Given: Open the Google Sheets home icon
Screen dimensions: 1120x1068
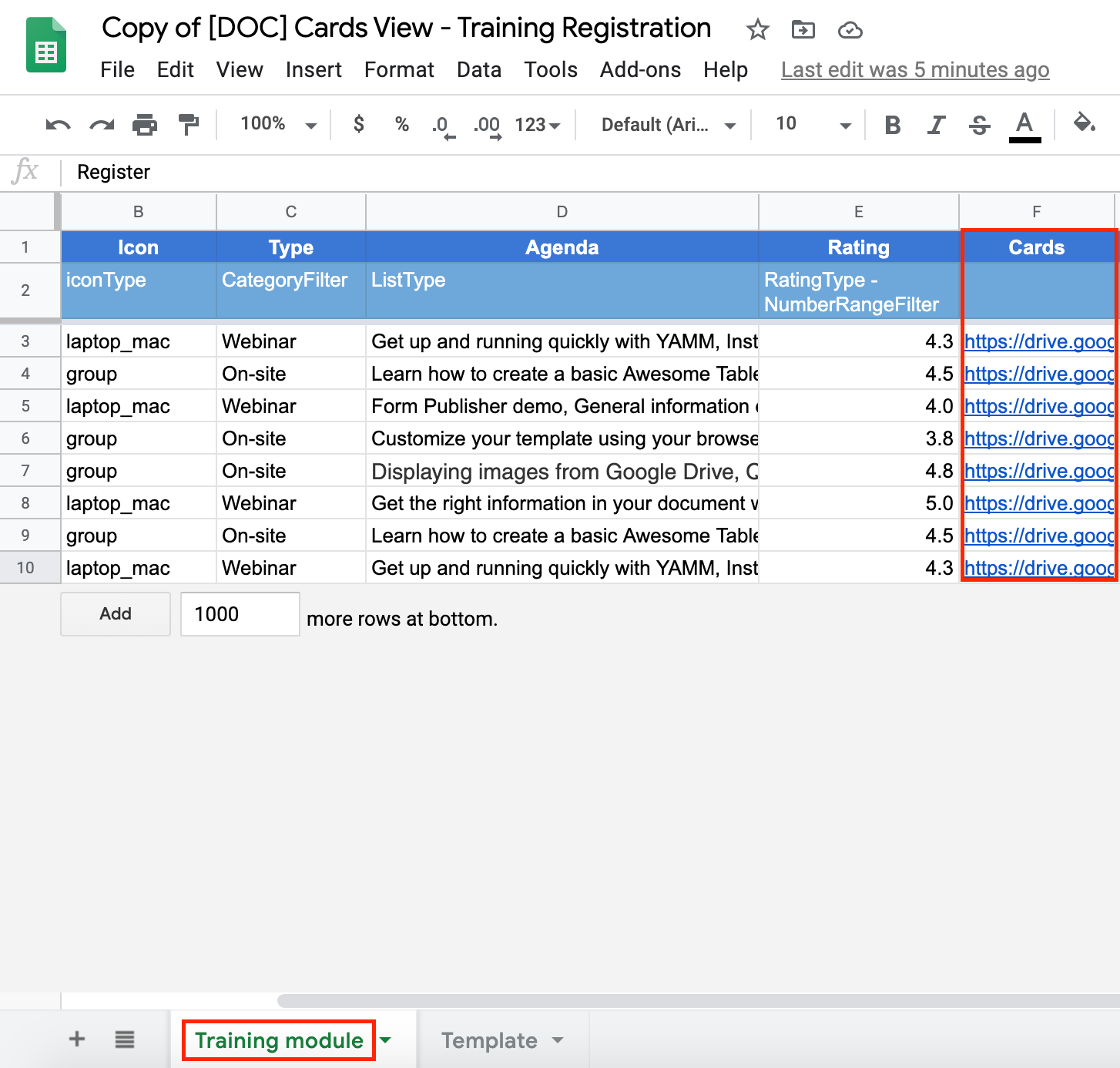Looking at the screenshot, I should click(46, 45).
